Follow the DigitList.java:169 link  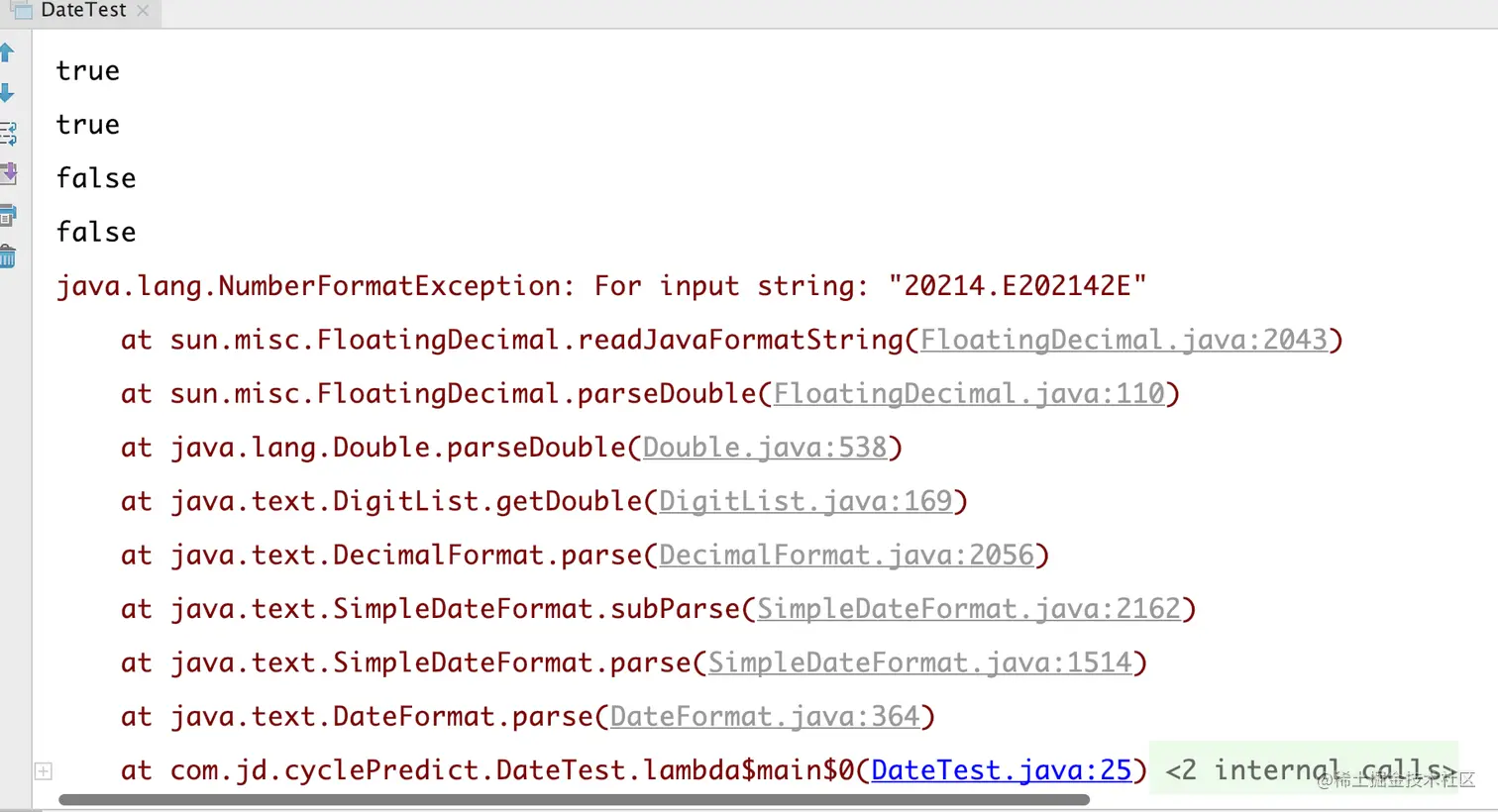pos(805,501)
